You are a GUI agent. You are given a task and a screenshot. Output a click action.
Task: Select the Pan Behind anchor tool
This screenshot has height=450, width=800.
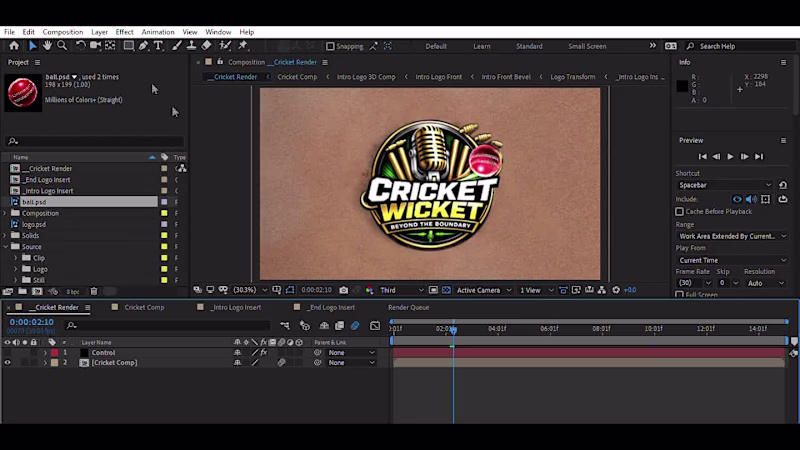click(x=110, y=45)
